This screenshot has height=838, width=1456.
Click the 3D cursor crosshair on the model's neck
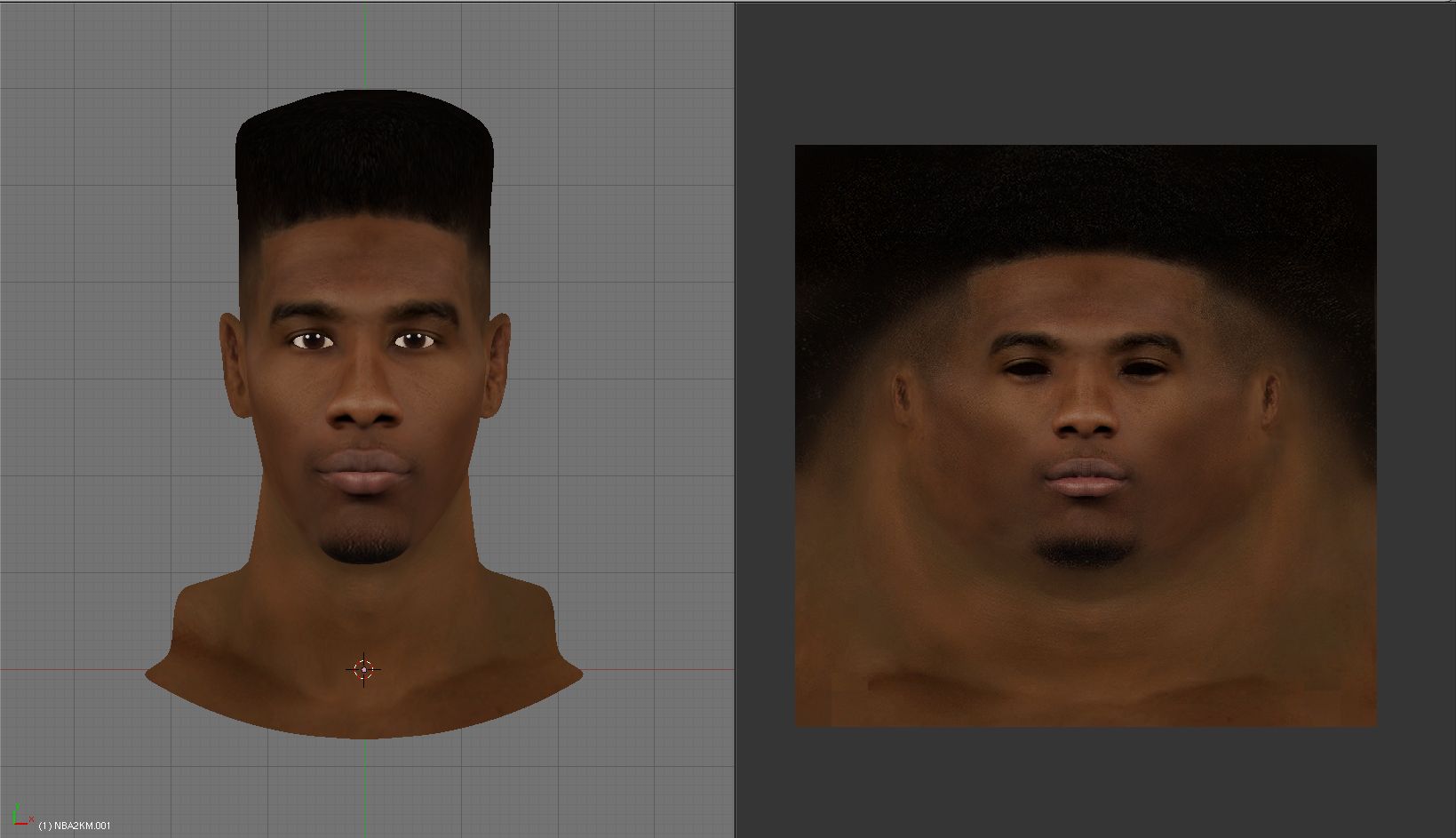(x=363, y=669)
